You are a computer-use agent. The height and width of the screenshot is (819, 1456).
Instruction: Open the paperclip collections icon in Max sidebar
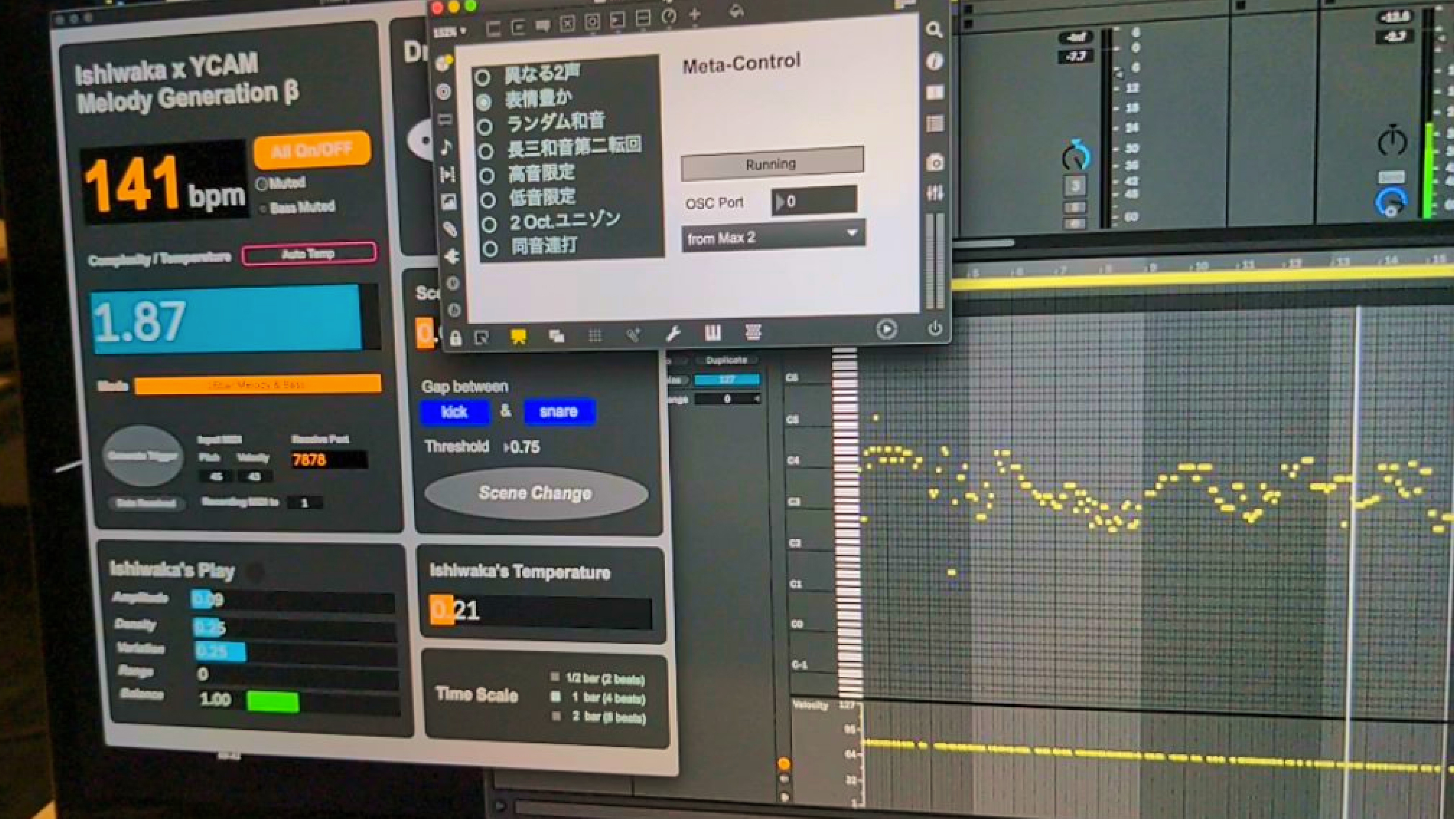point(450,229)
